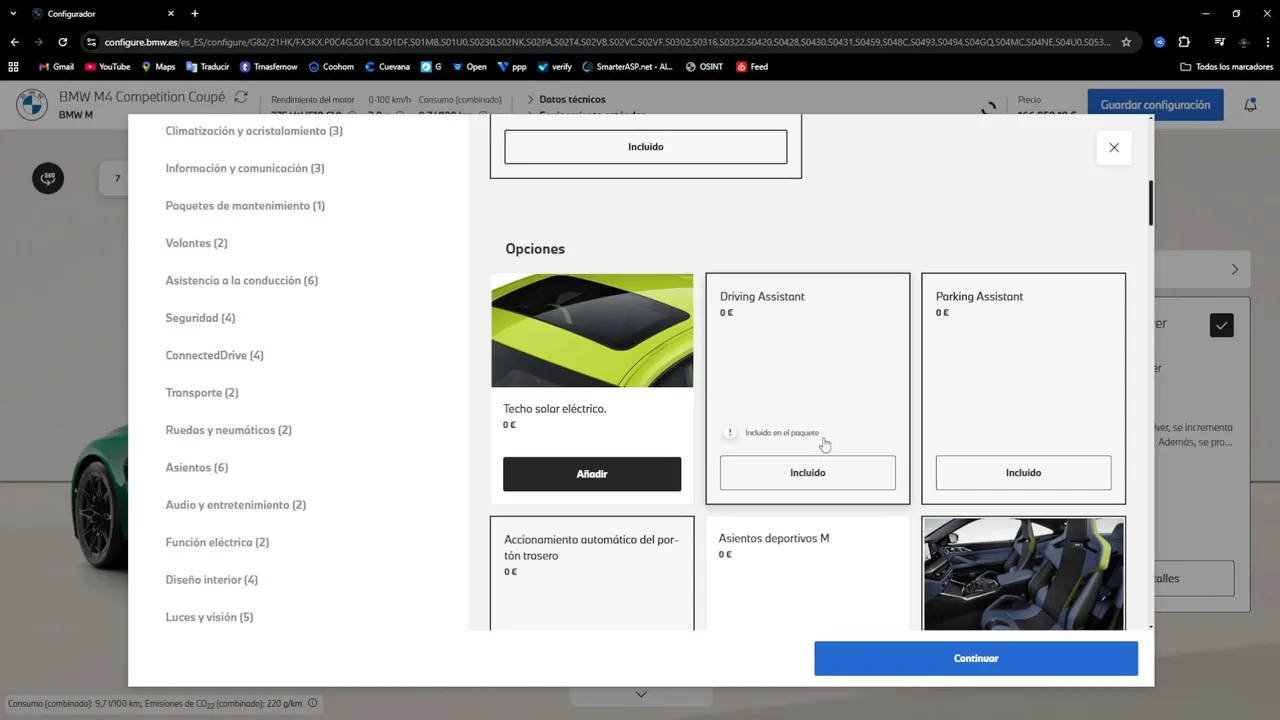This screenshot has width=1280, height=720.
Task: Open the Open bookmark
Action: [x=469, y=67]
